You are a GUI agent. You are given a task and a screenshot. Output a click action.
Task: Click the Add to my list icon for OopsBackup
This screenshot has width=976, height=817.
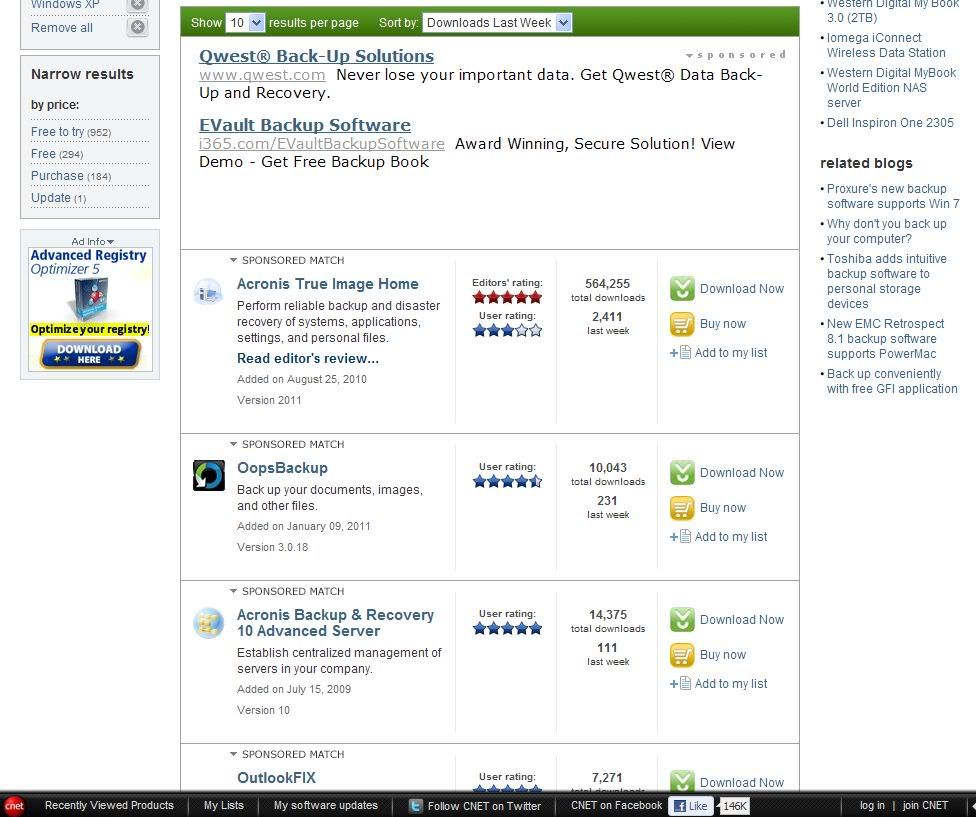tap(680, 537)
